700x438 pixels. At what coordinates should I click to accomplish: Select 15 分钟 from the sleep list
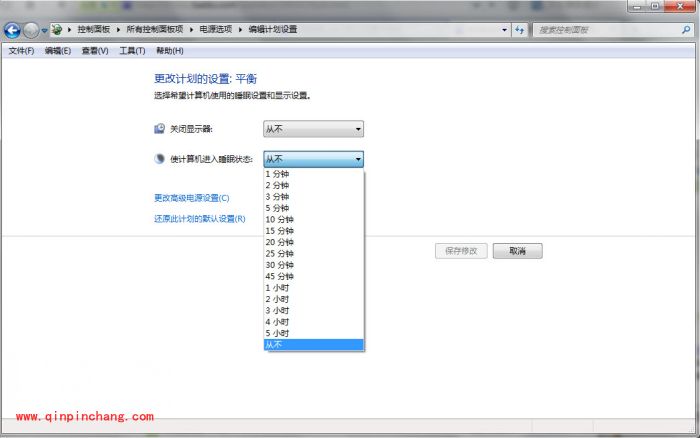tap(314, 231)
